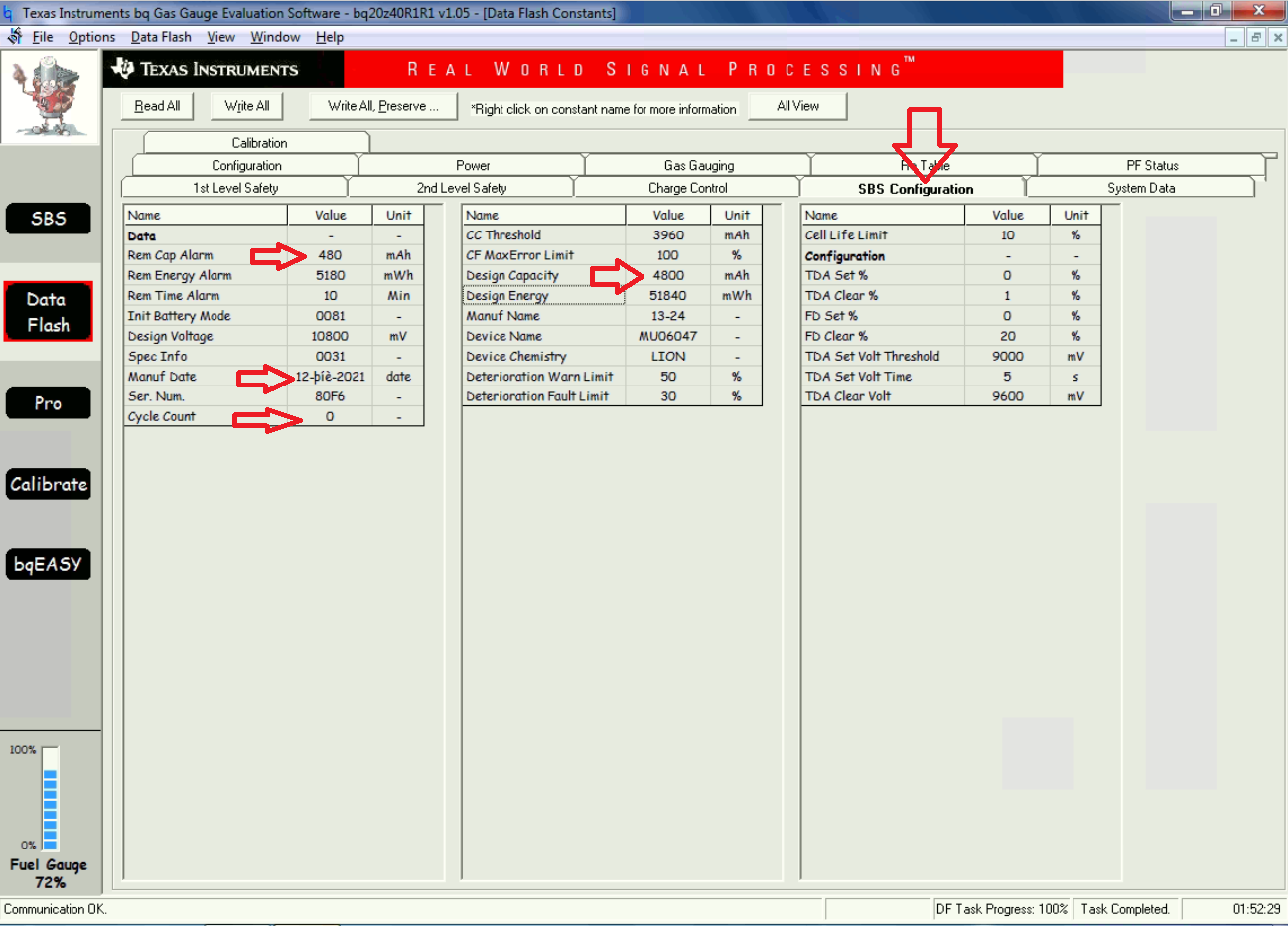Select the FD Clear % value 20
This screenshot has height=926, width=1288.
(x=1007, y=336)
